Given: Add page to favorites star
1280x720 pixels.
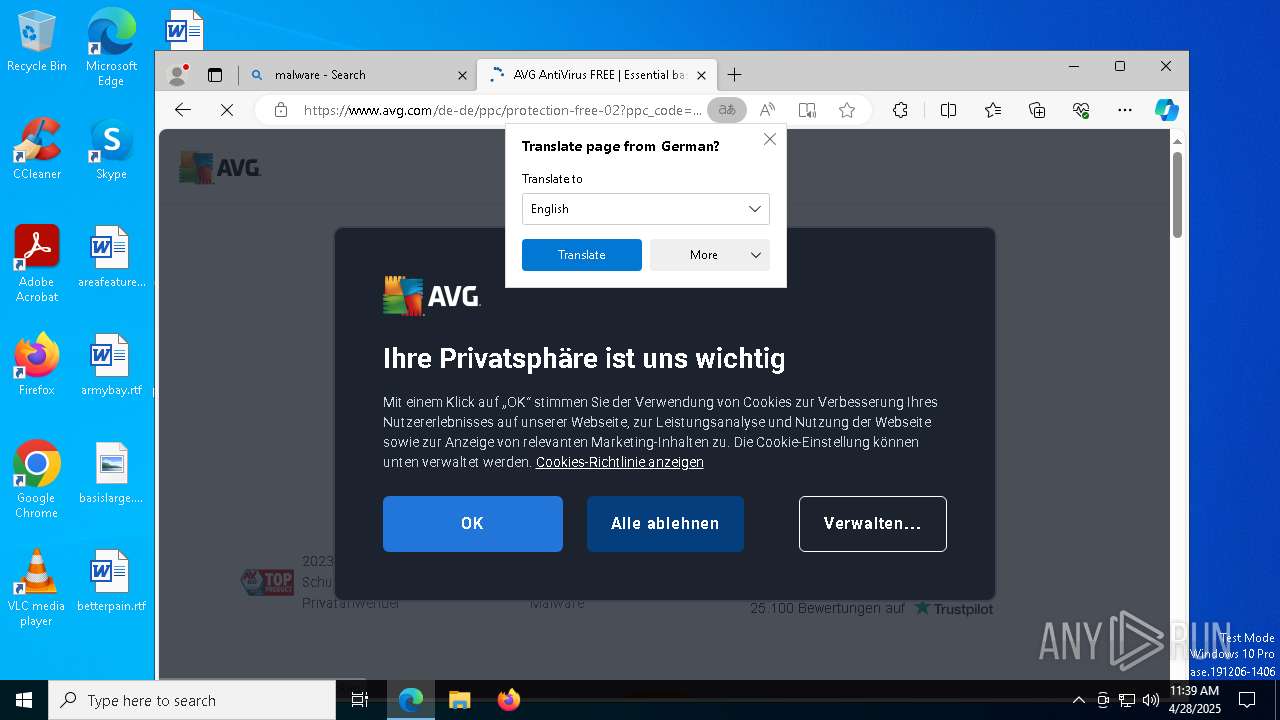Looking at the screenshot, I should point(847,110).
